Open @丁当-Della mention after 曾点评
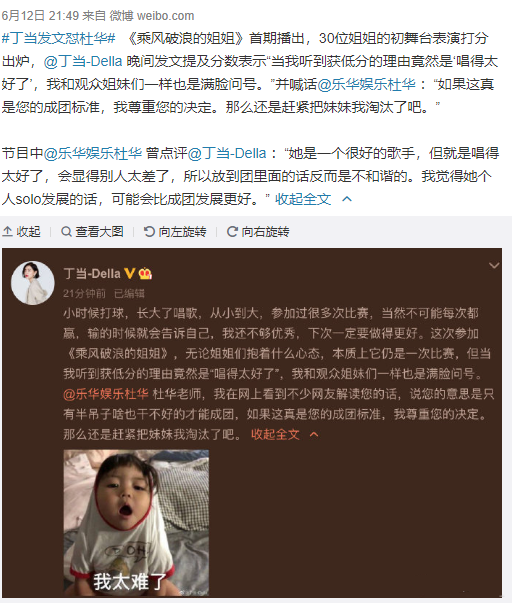 tap(227, 153)
